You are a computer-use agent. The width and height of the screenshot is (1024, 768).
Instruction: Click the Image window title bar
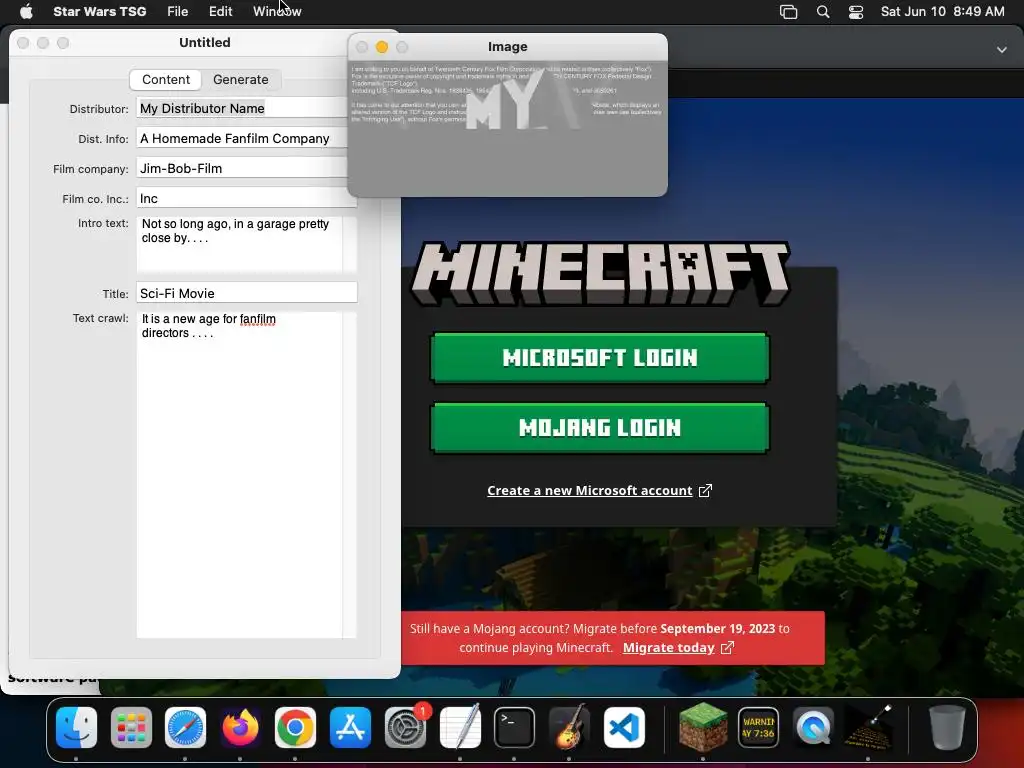pyautogui.click(x=507, y=47)
